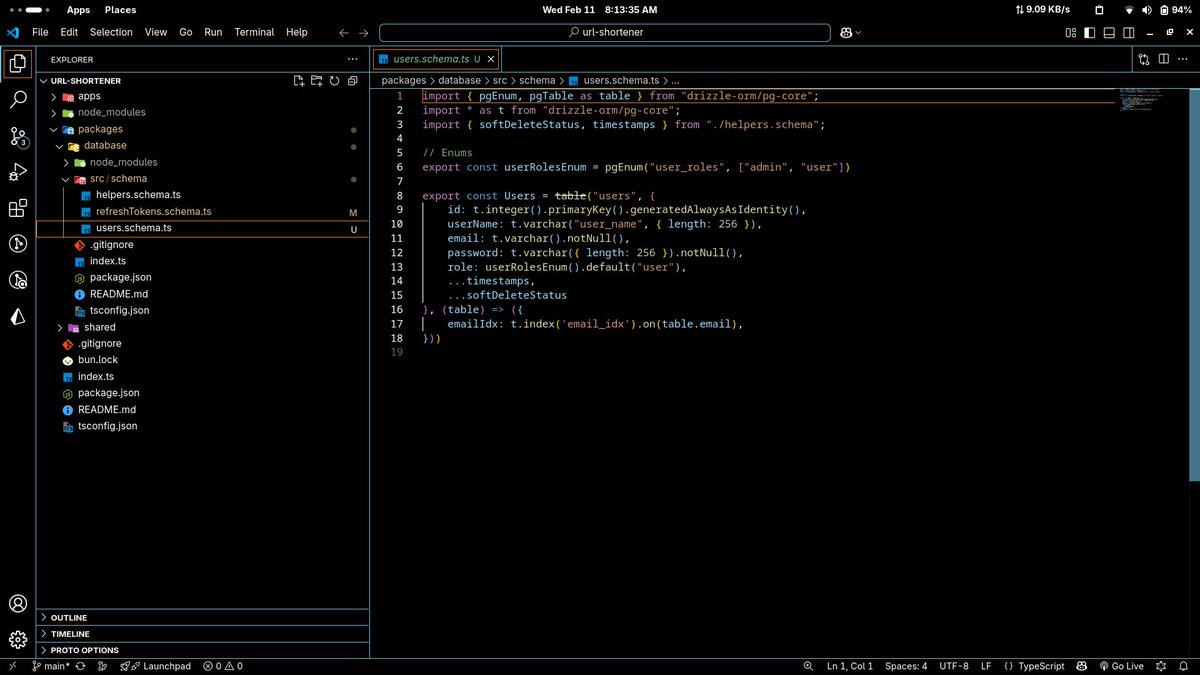Open the Extensions view

tap(17, 208)
